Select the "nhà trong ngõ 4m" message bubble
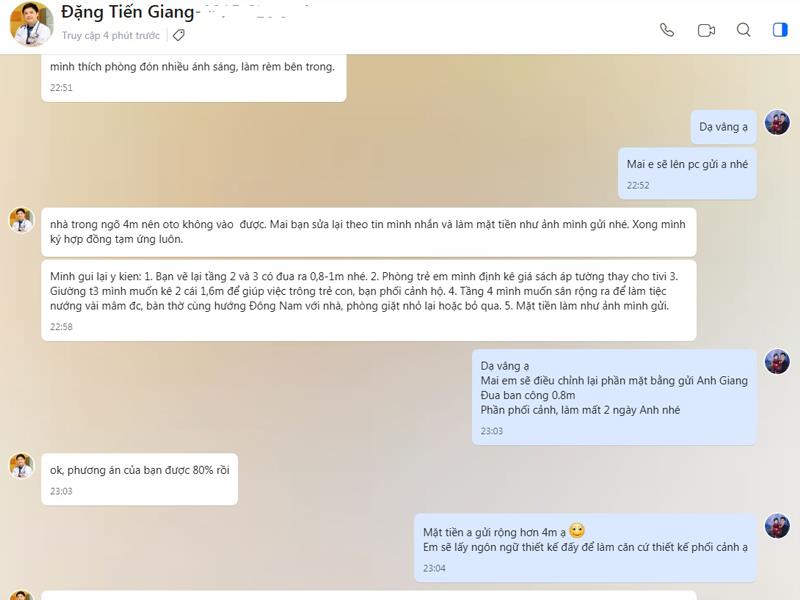Viewport: 800px width, 600px height. click(368, 232)
